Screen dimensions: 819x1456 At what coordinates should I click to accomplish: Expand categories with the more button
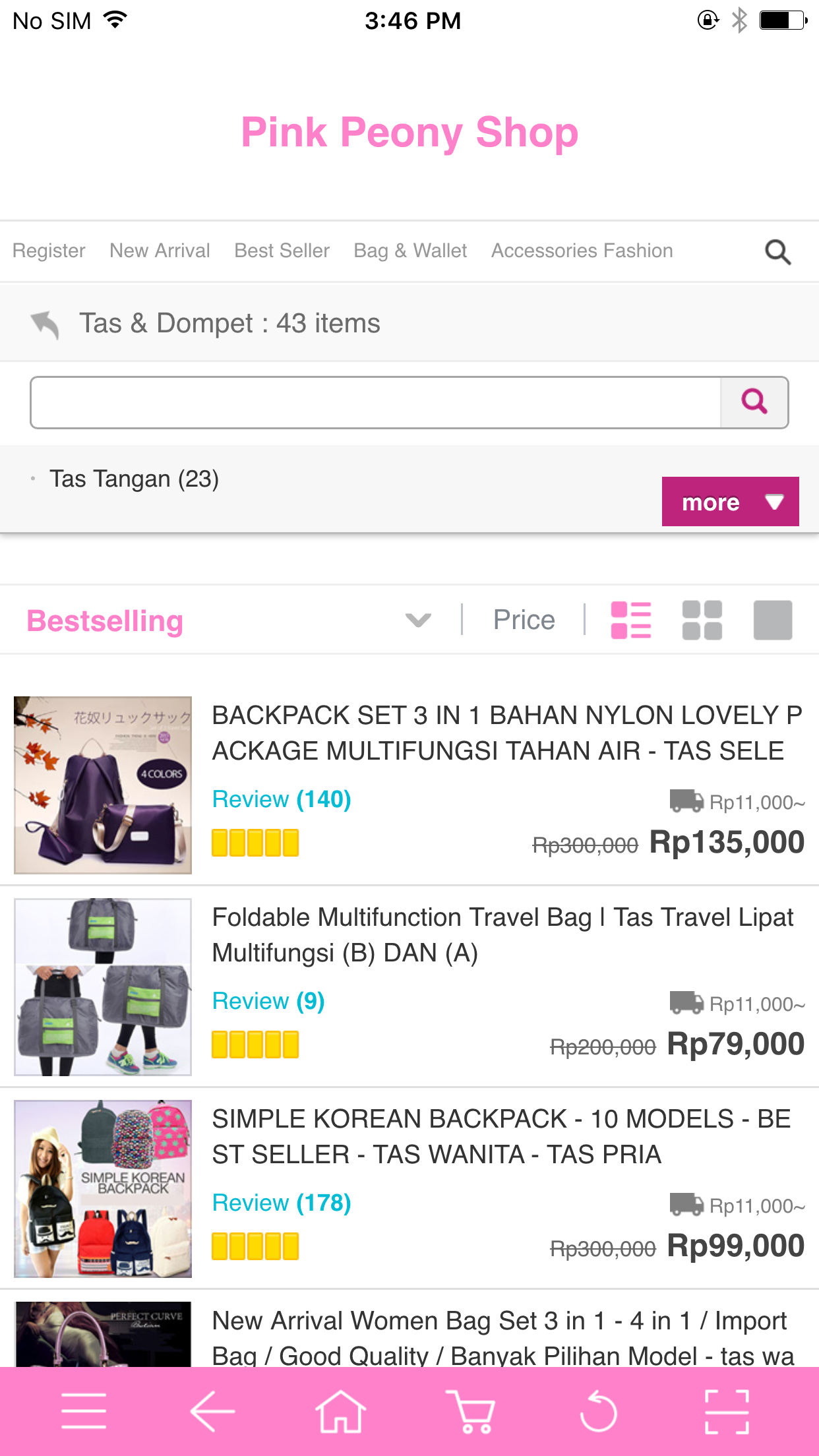coord(730,502)
